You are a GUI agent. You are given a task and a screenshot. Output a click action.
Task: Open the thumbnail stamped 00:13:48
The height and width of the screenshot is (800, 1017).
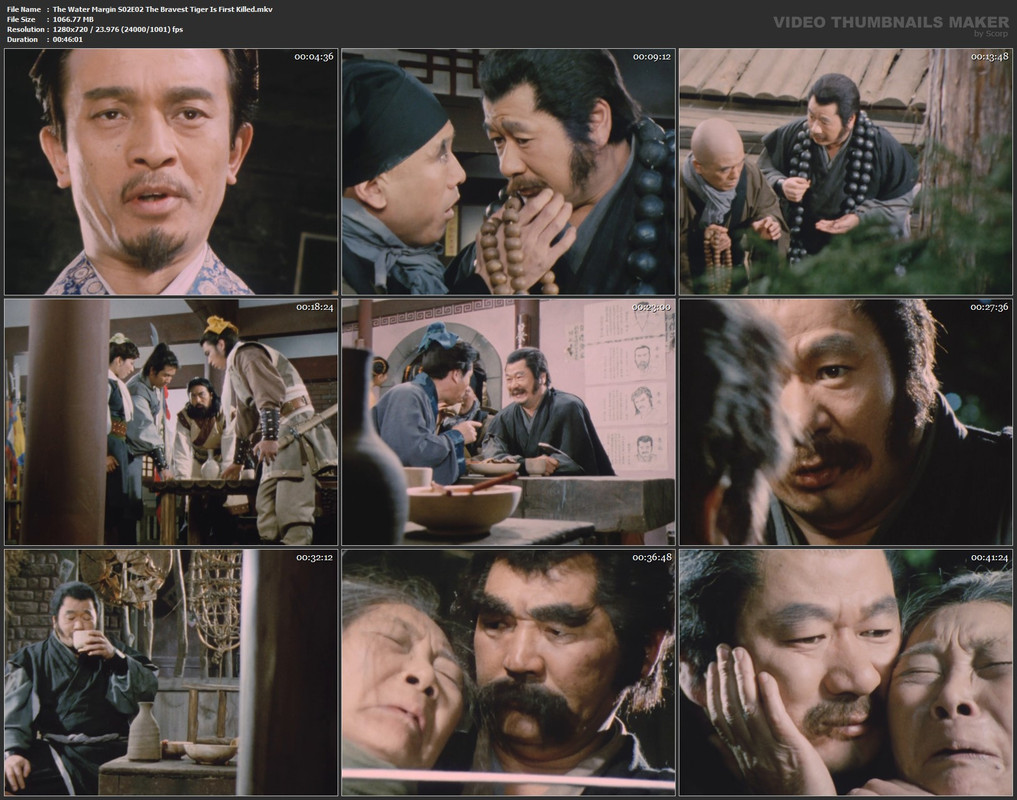click(846, 172)
